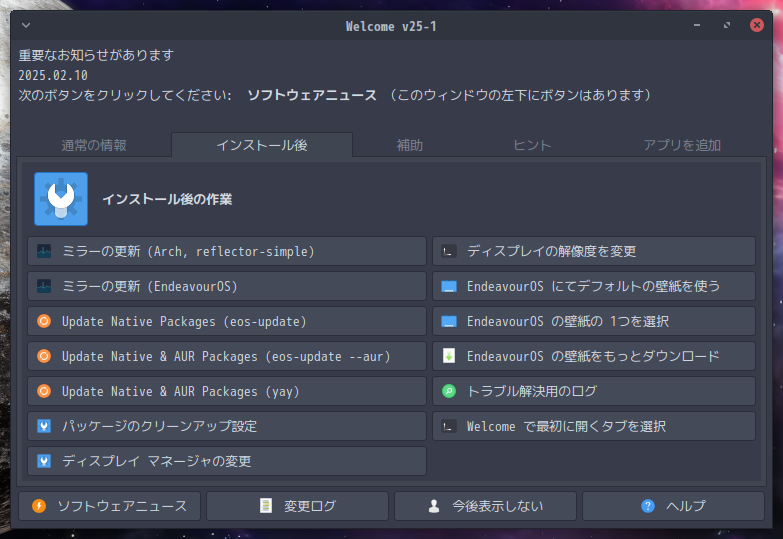
Task: Open パッケージのクリーンアップ設定
Action: point(227,426)
